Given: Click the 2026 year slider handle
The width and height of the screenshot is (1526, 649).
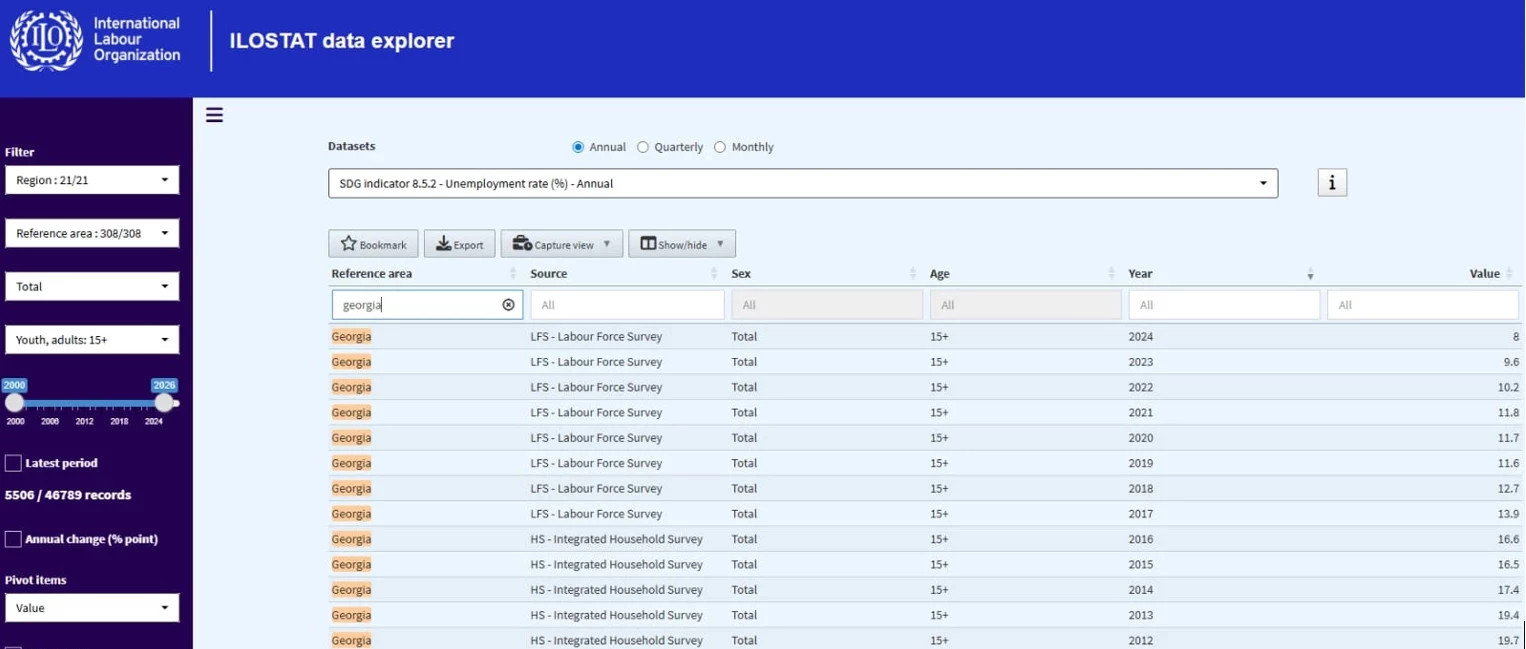Looking at the screenshot, I should coord(163,402).
